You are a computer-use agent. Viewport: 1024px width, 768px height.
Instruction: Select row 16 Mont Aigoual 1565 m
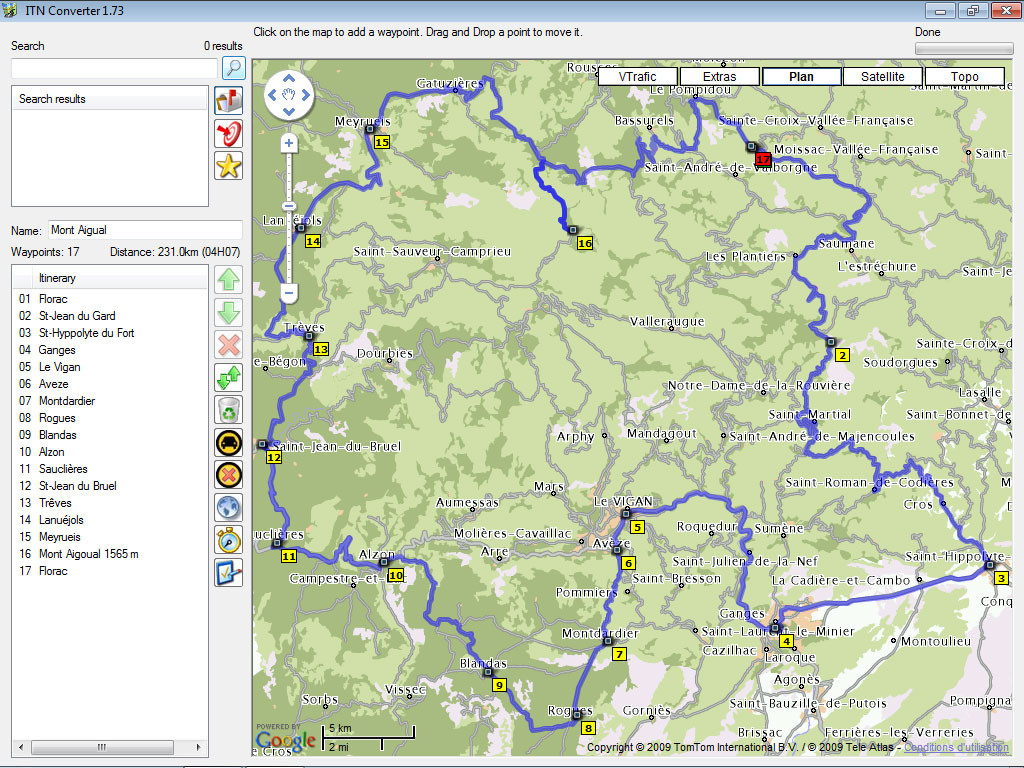pyautogui.click(x=110, y=554)
